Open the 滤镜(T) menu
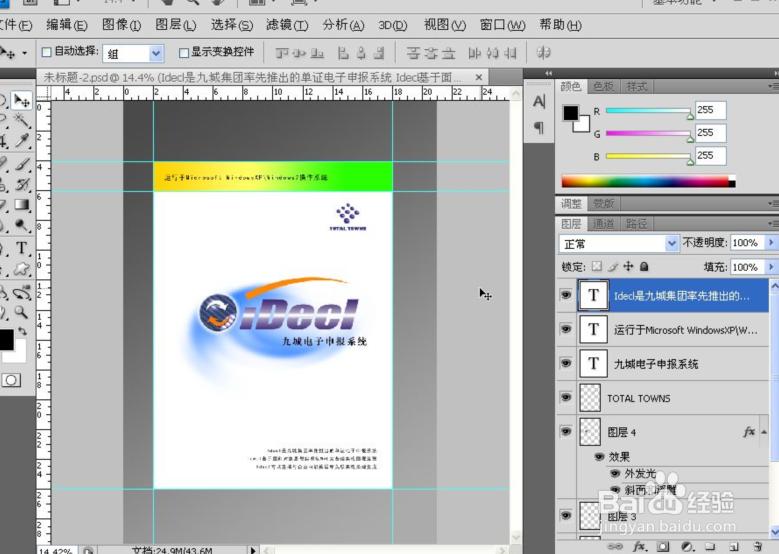This screenshot has height=554, width=779. 287,25
